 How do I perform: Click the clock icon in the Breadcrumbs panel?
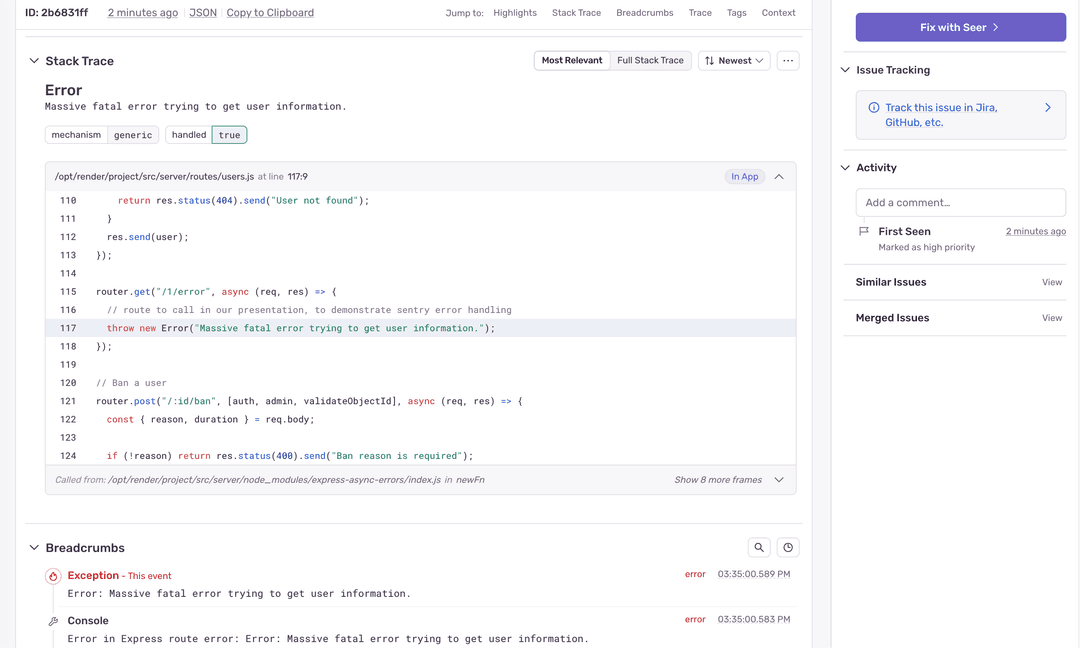click(x=788, y=547)
